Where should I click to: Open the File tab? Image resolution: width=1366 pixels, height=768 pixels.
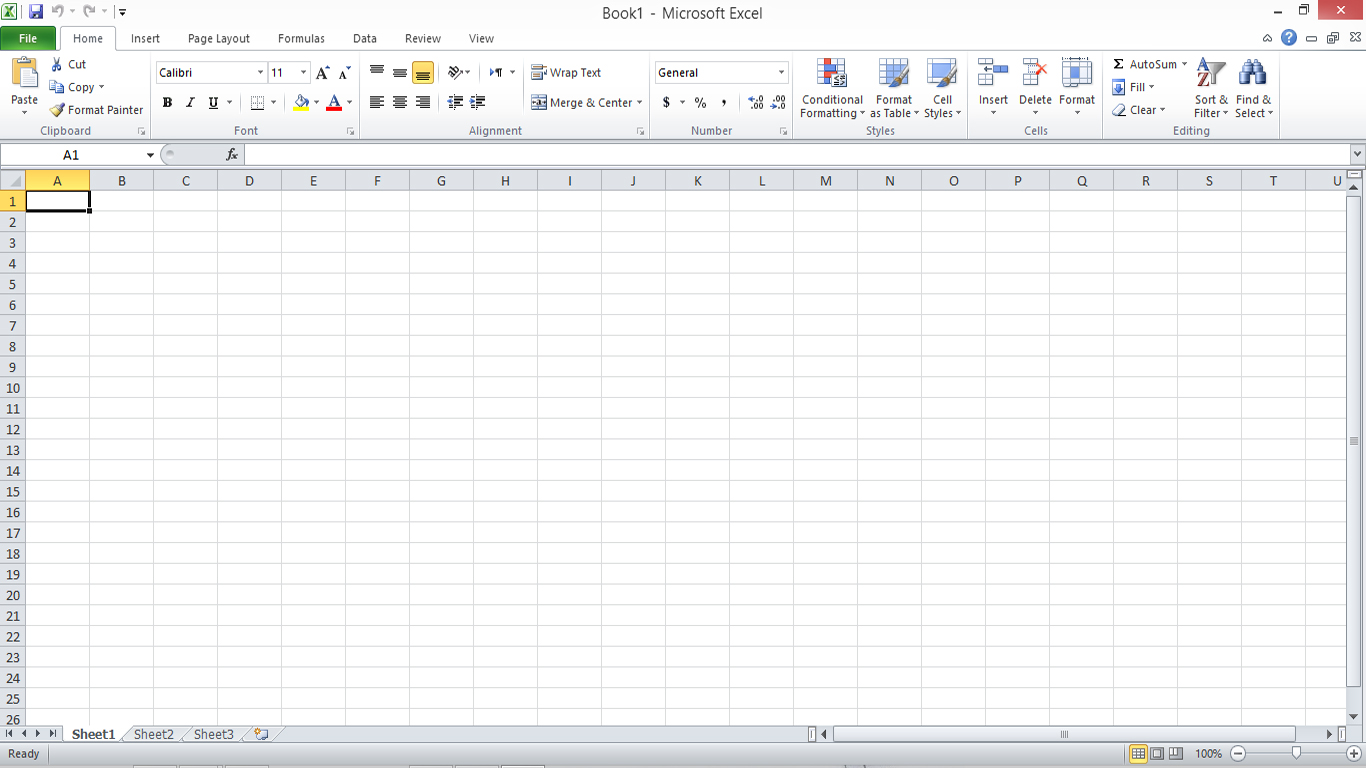point(28,38)
